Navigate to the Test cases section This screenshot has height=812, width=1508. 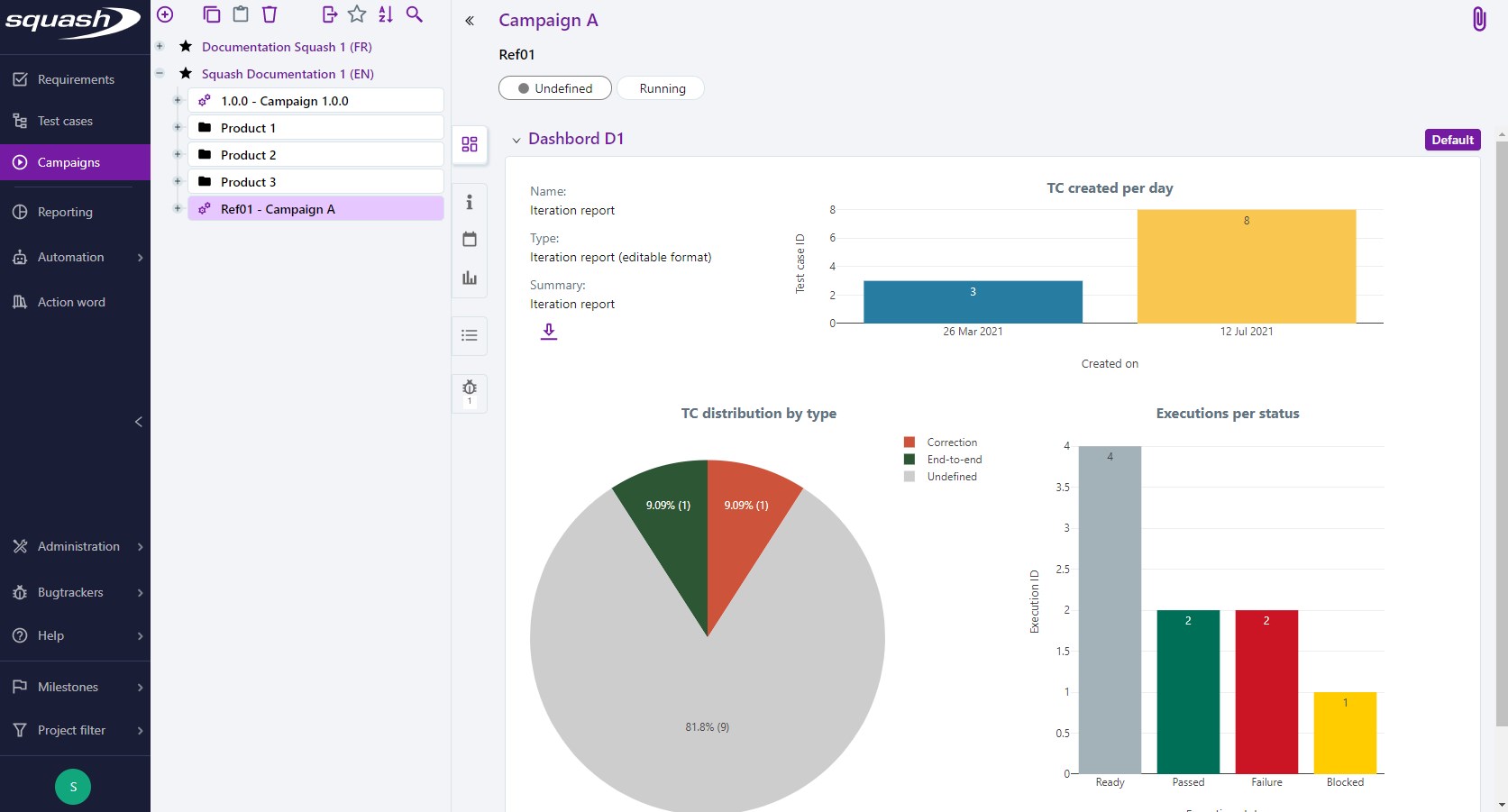click(67, 120)
